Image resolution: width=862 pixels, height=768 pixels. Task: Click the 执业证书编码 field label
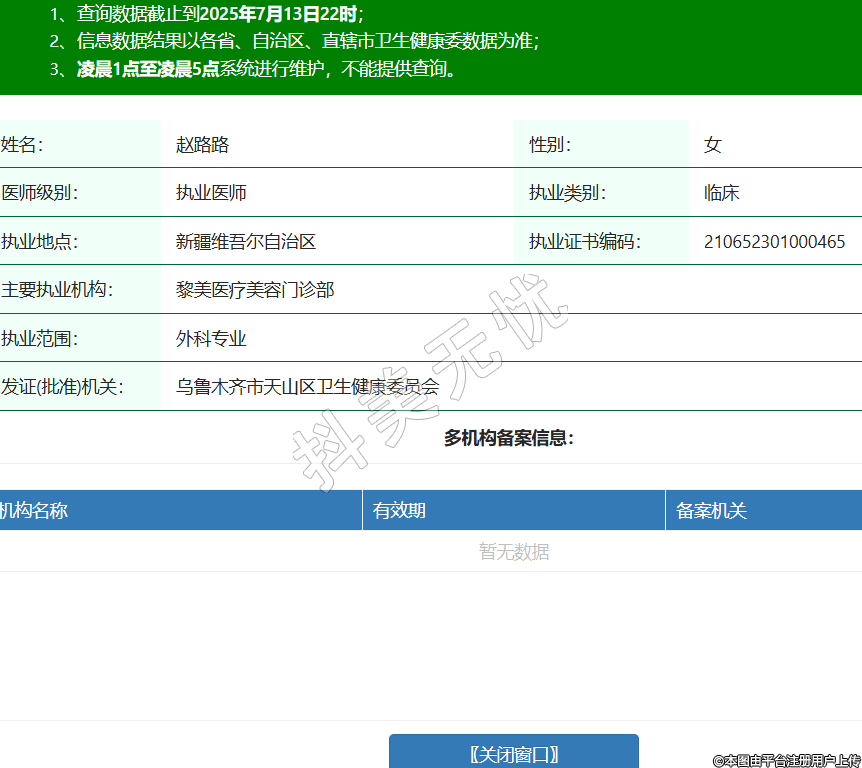click(x=585, y=242)
